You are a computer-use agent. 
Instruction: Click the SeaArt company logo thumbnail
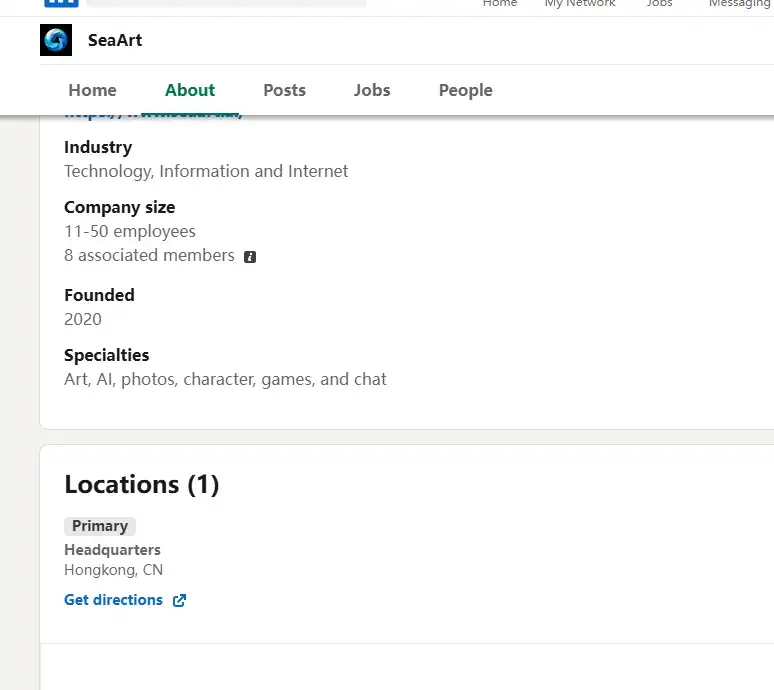[x=56, y=40]
